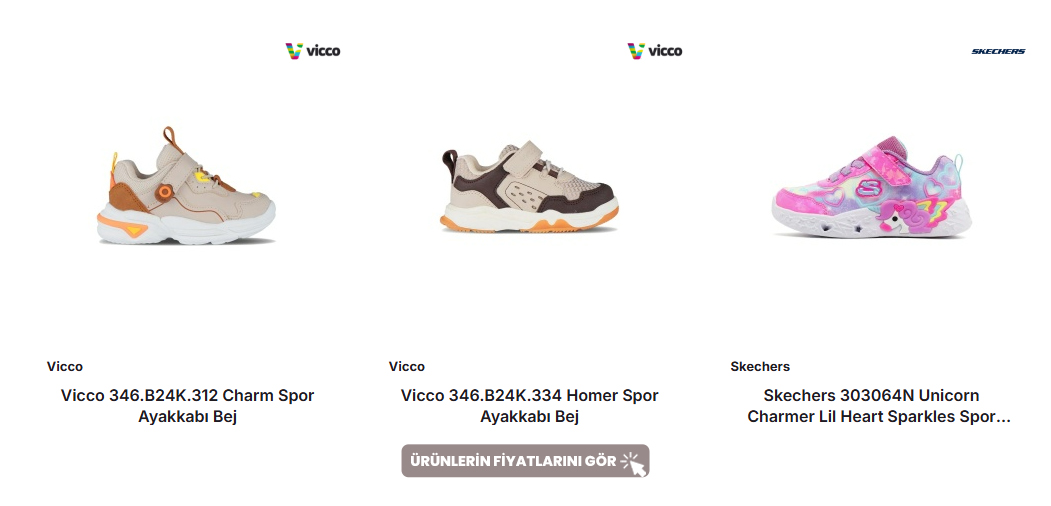Select Vicco brand label under Charm shoe
1051x506 pixels.
(x=65, y=367)
